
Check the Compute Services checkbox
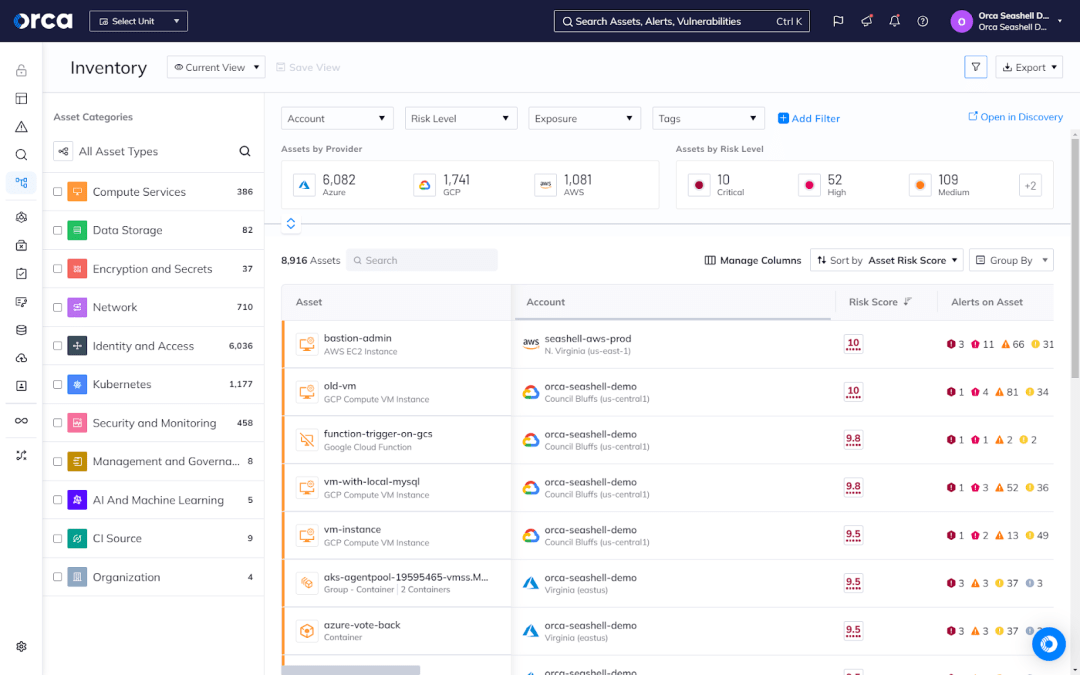point(58,191)
